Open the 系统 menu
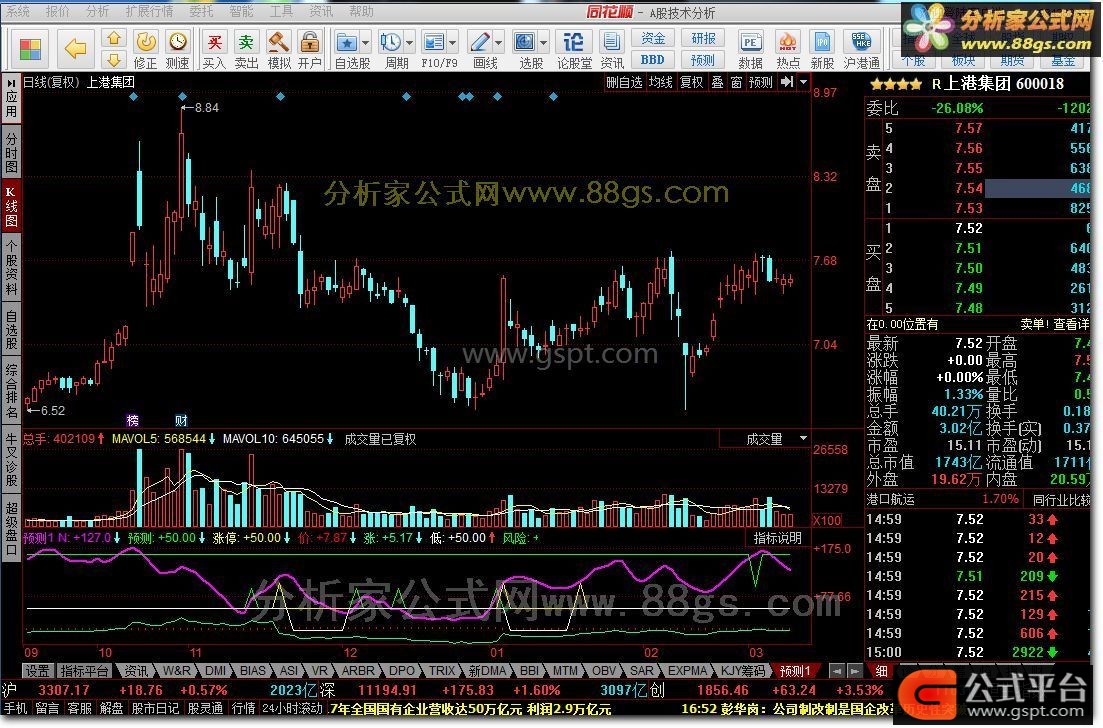 (18, 11)
